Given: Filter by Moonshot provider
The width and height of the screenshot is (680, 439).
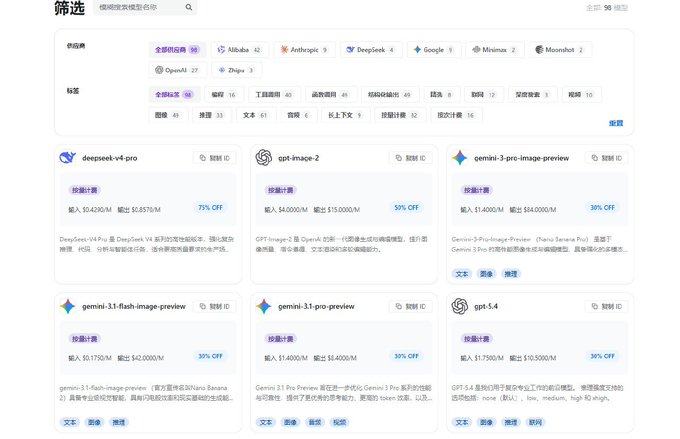Looking at the screenshot, I should click(x=560, y=50).
